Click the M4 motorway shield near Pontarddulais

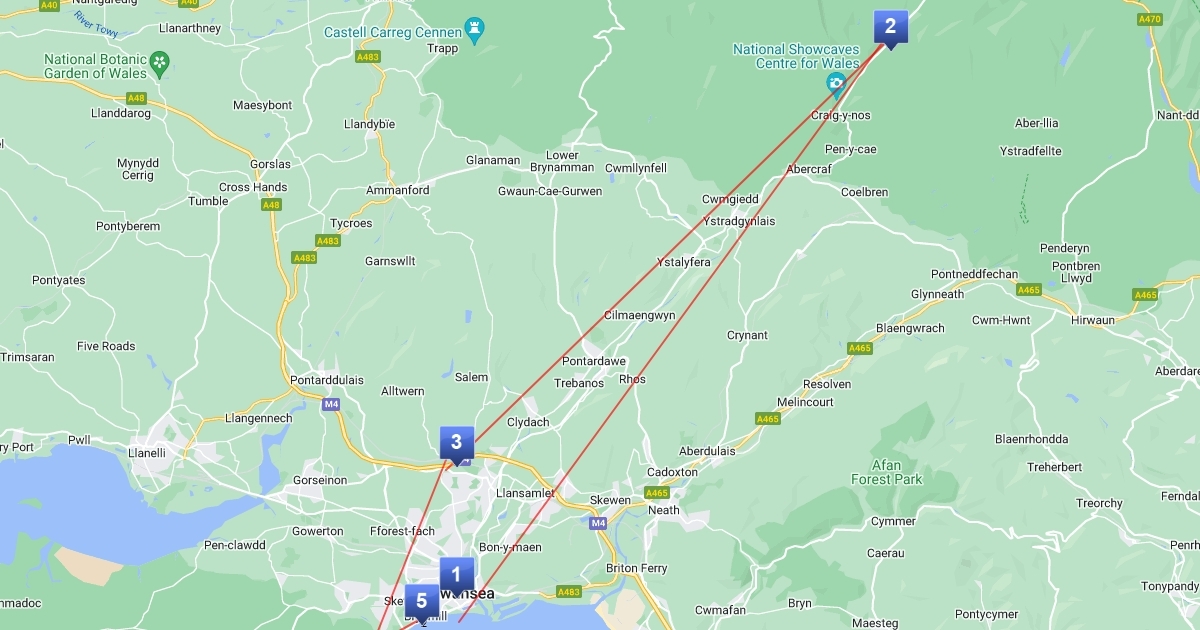pyautogui.click(x=331, y=404)
